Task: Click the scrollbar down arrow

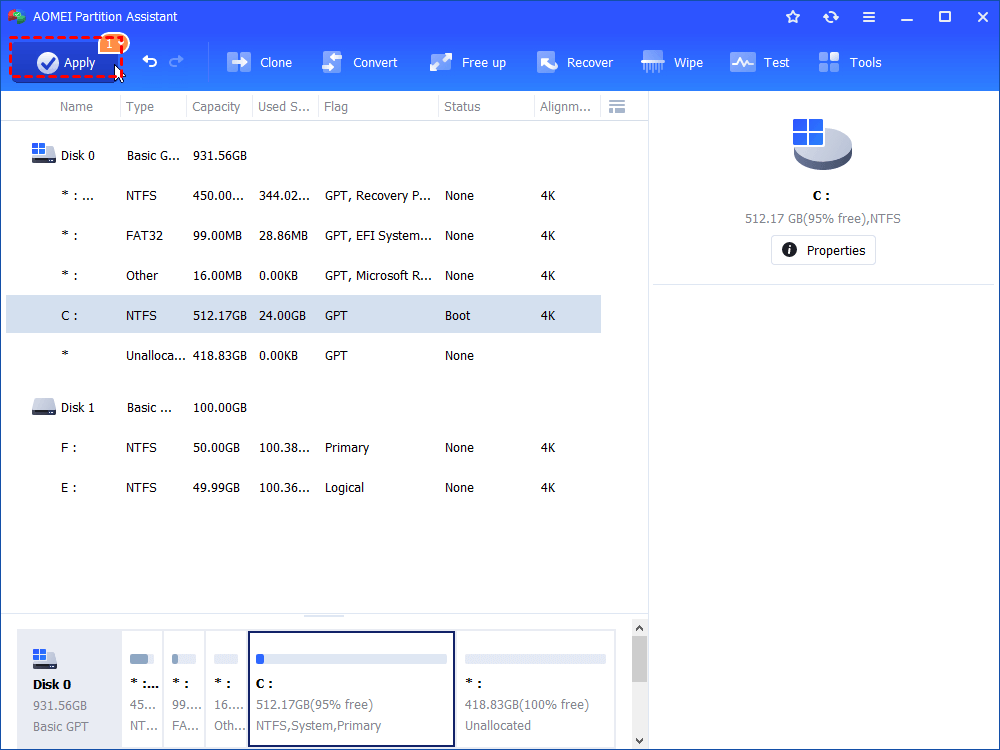Action: (x=639, y=740)
